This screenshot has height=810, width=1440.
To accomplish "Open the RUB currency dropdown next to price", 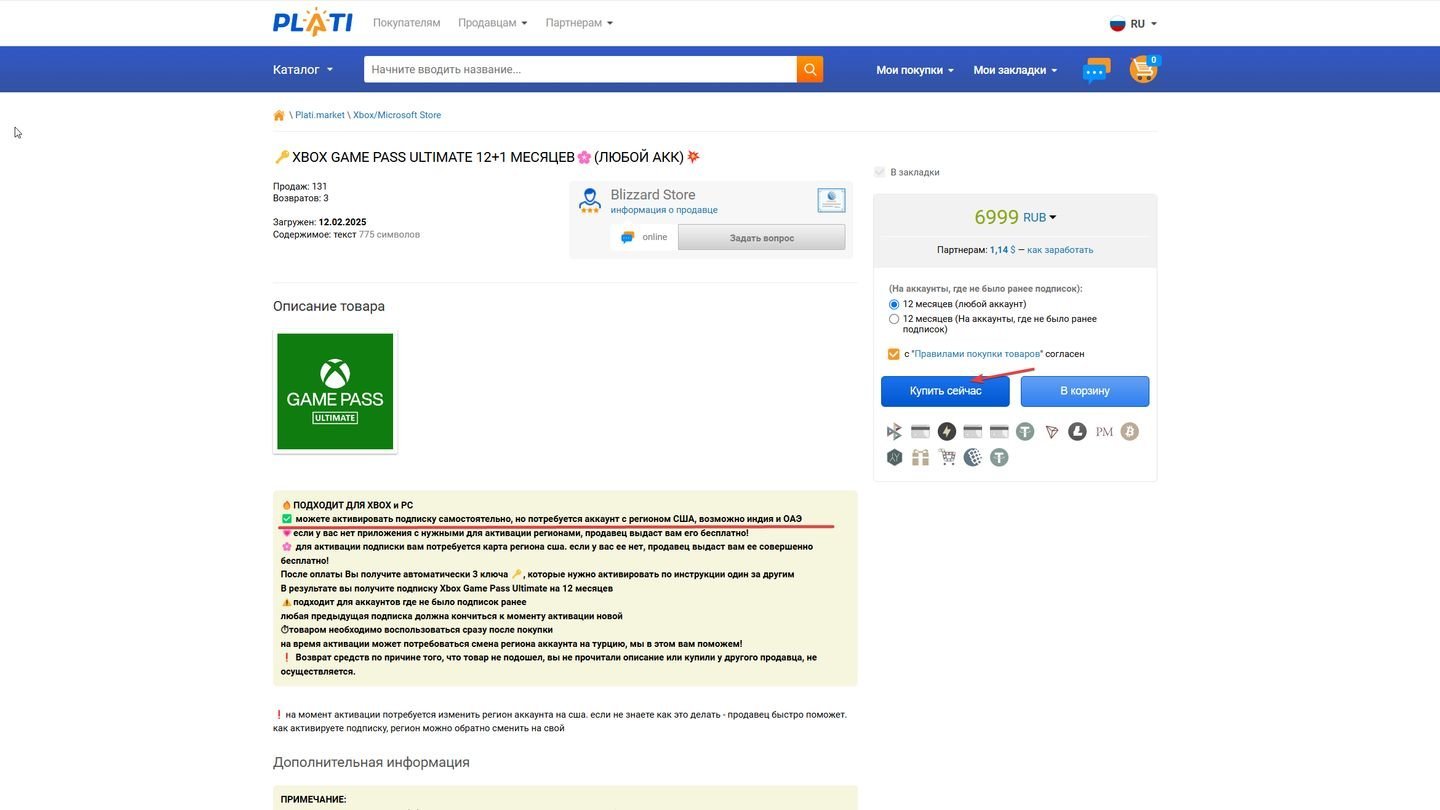I will pyautogui.click(x=1040, y=217).
